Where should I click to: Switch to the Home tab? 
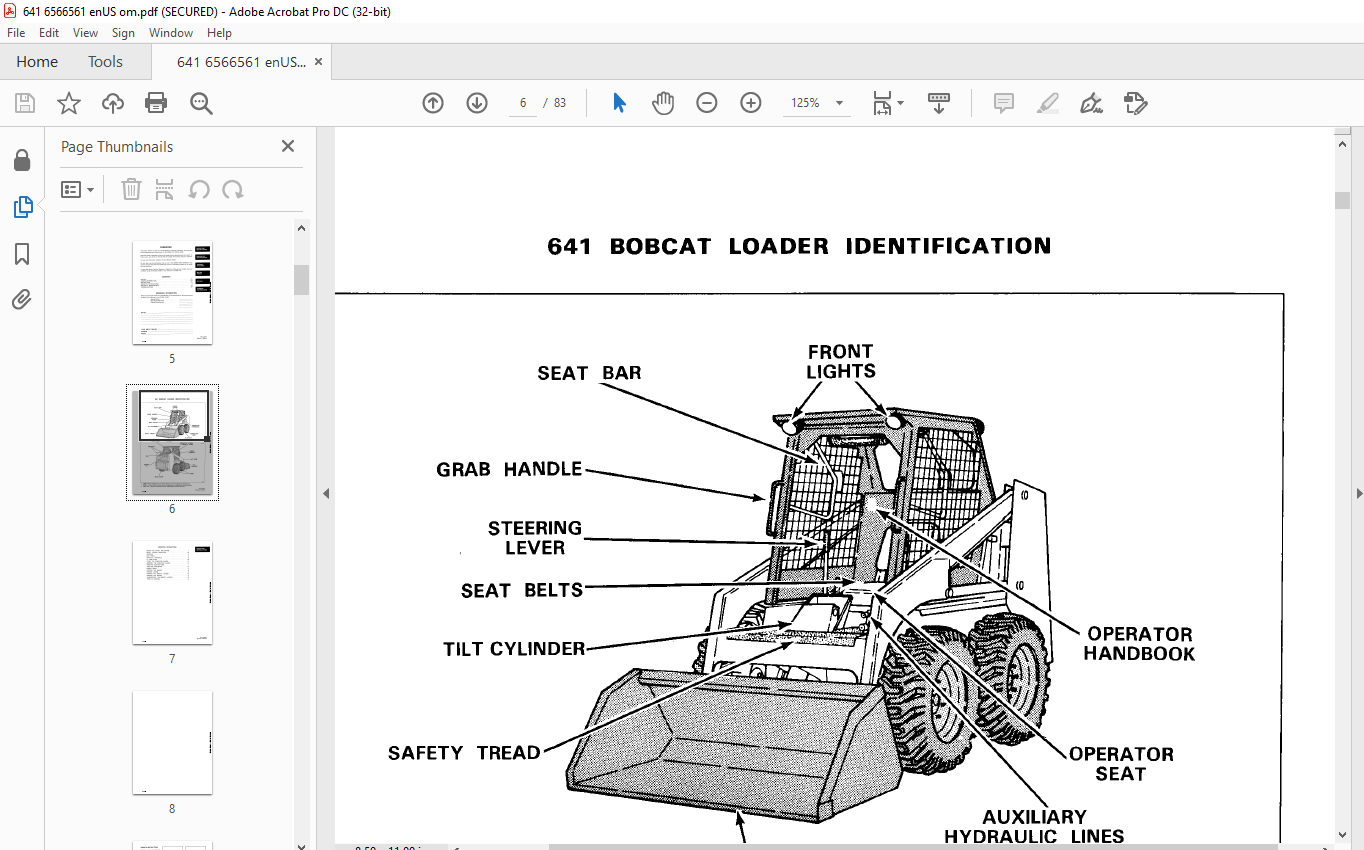coord(37,62)
